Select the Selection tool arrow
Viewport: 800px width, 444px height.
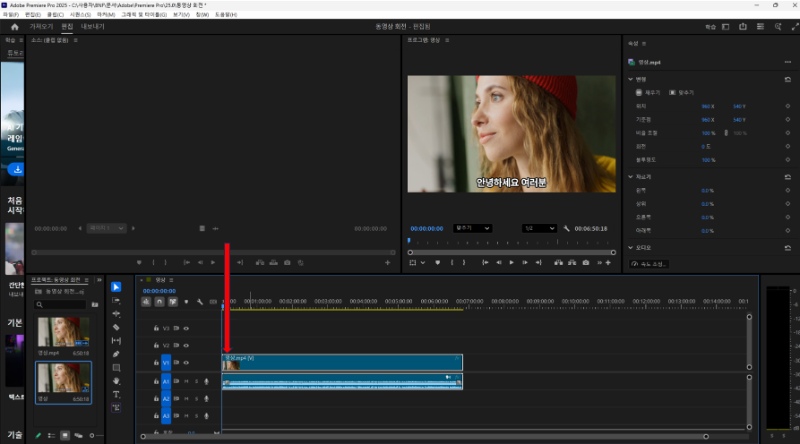pos(116,288)
